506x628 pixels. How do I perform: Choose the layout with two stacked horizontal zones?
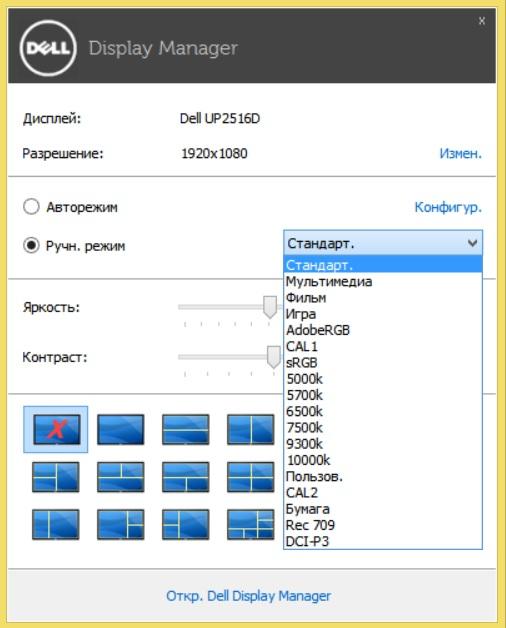coord(185,429)
